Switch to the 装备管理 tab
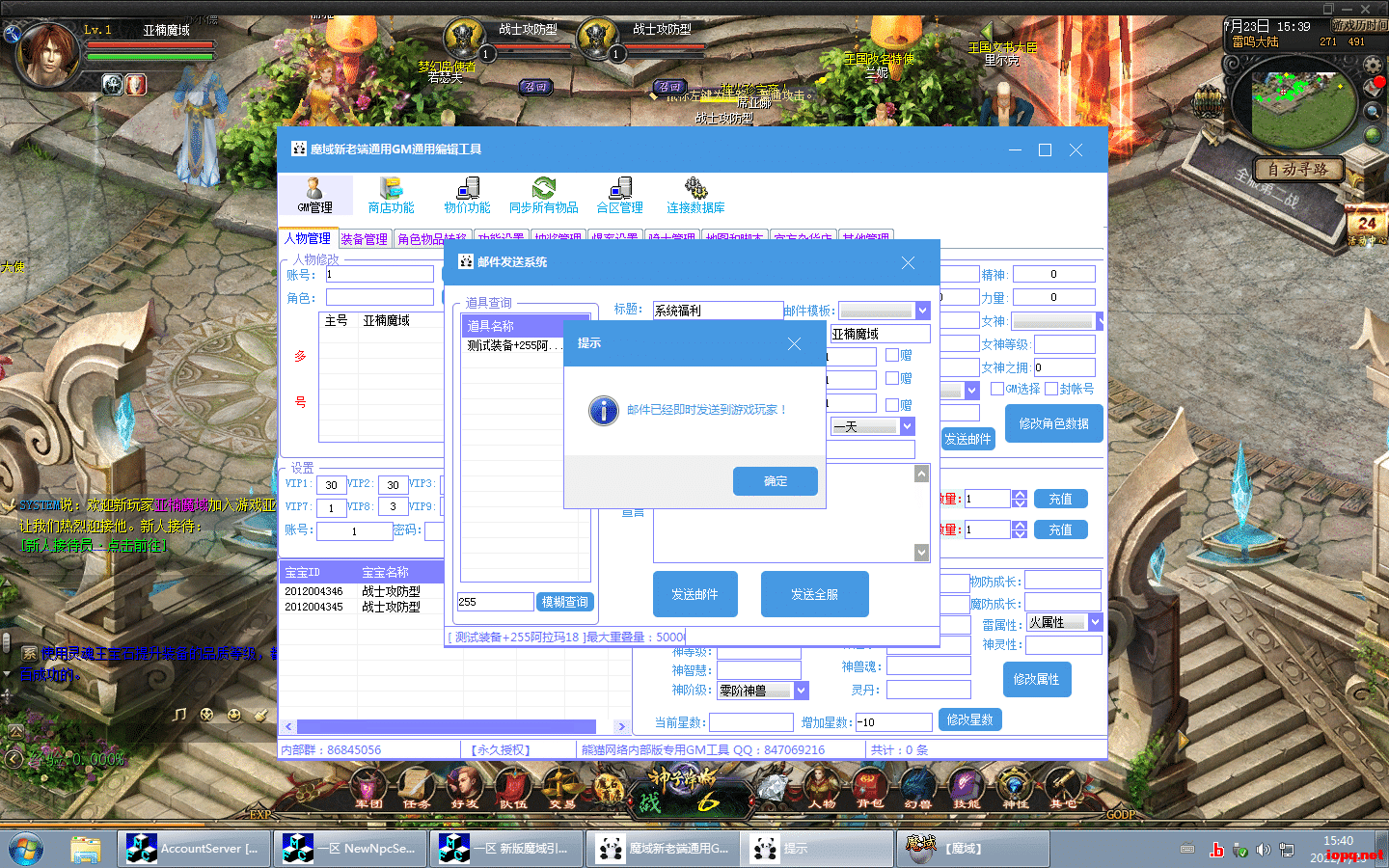This screenshot has height=868, width=1389. pos(364,239)
